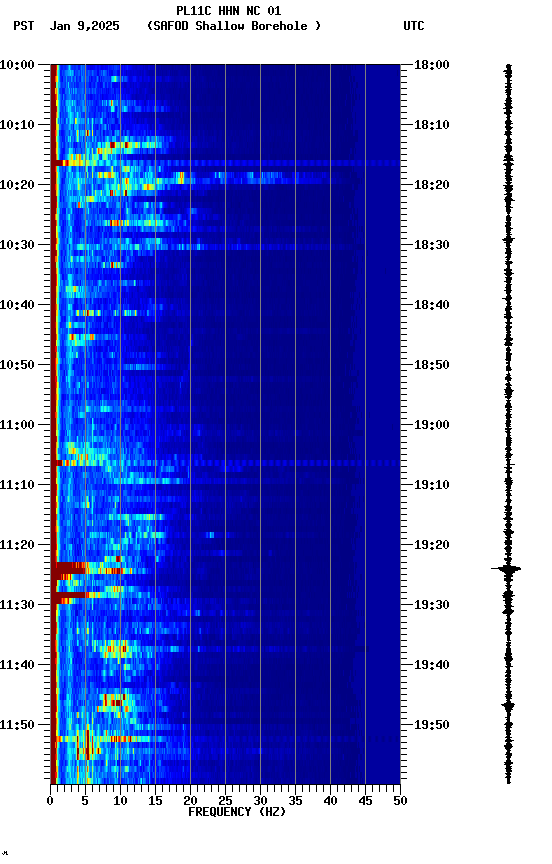552x864 pixels.
Task: Click the 5 Hz frequency axis tick label
Action: pos(85,801)
